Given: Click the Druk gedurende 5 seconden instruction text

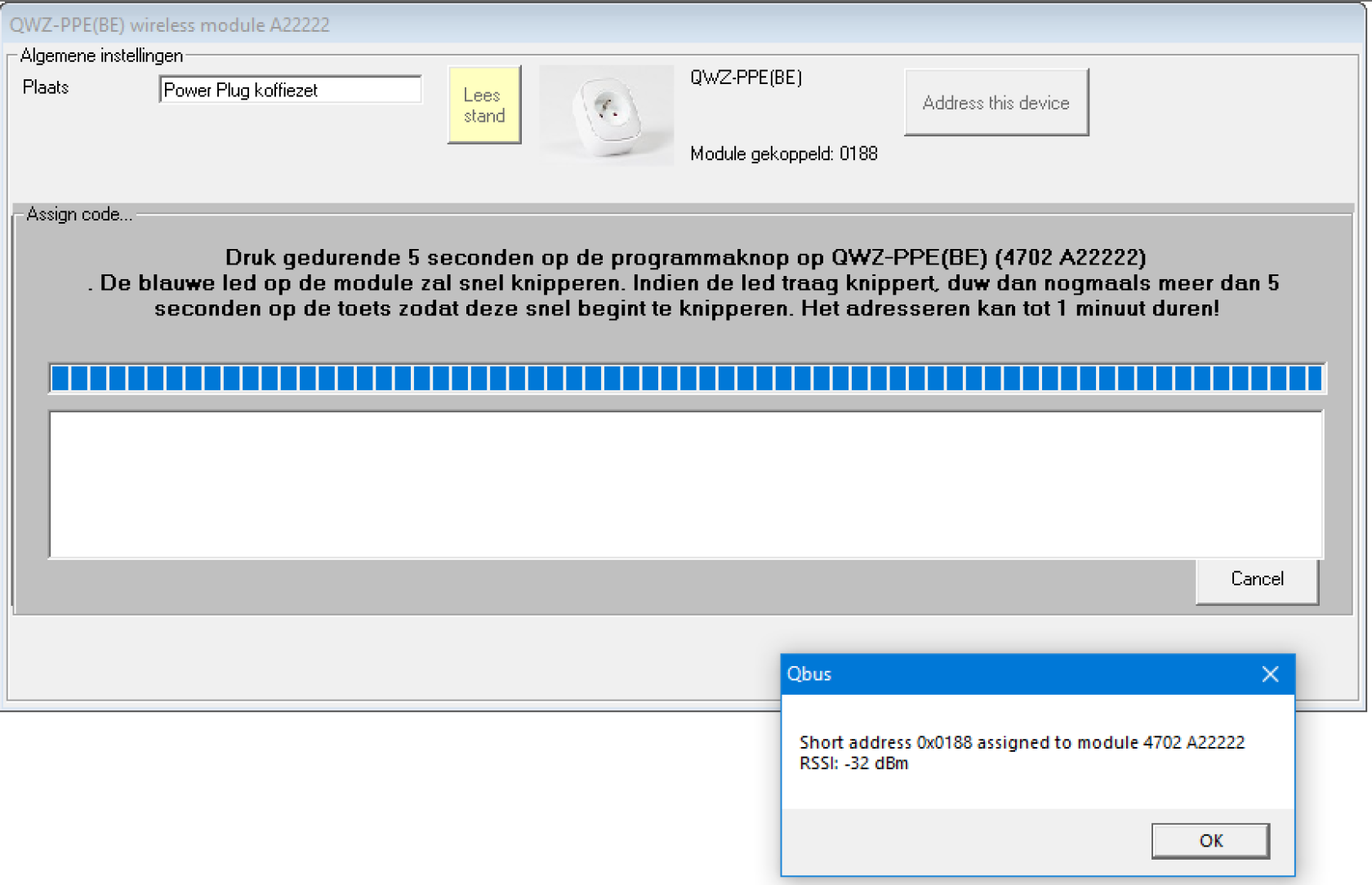Looking at the screenshot, I should pos(686,282).
